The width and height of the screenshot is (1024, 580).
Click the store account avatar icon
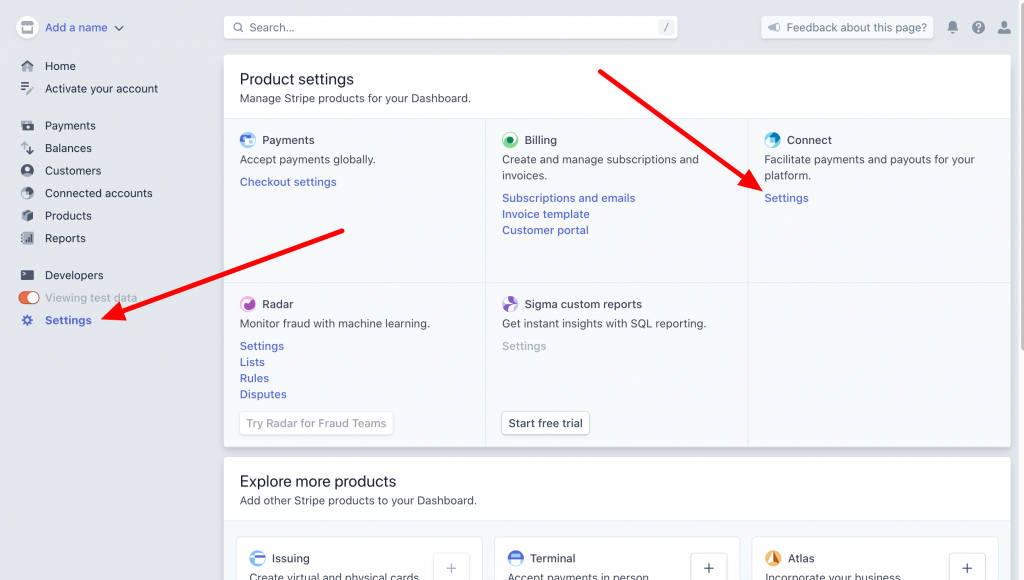[27, 27]
